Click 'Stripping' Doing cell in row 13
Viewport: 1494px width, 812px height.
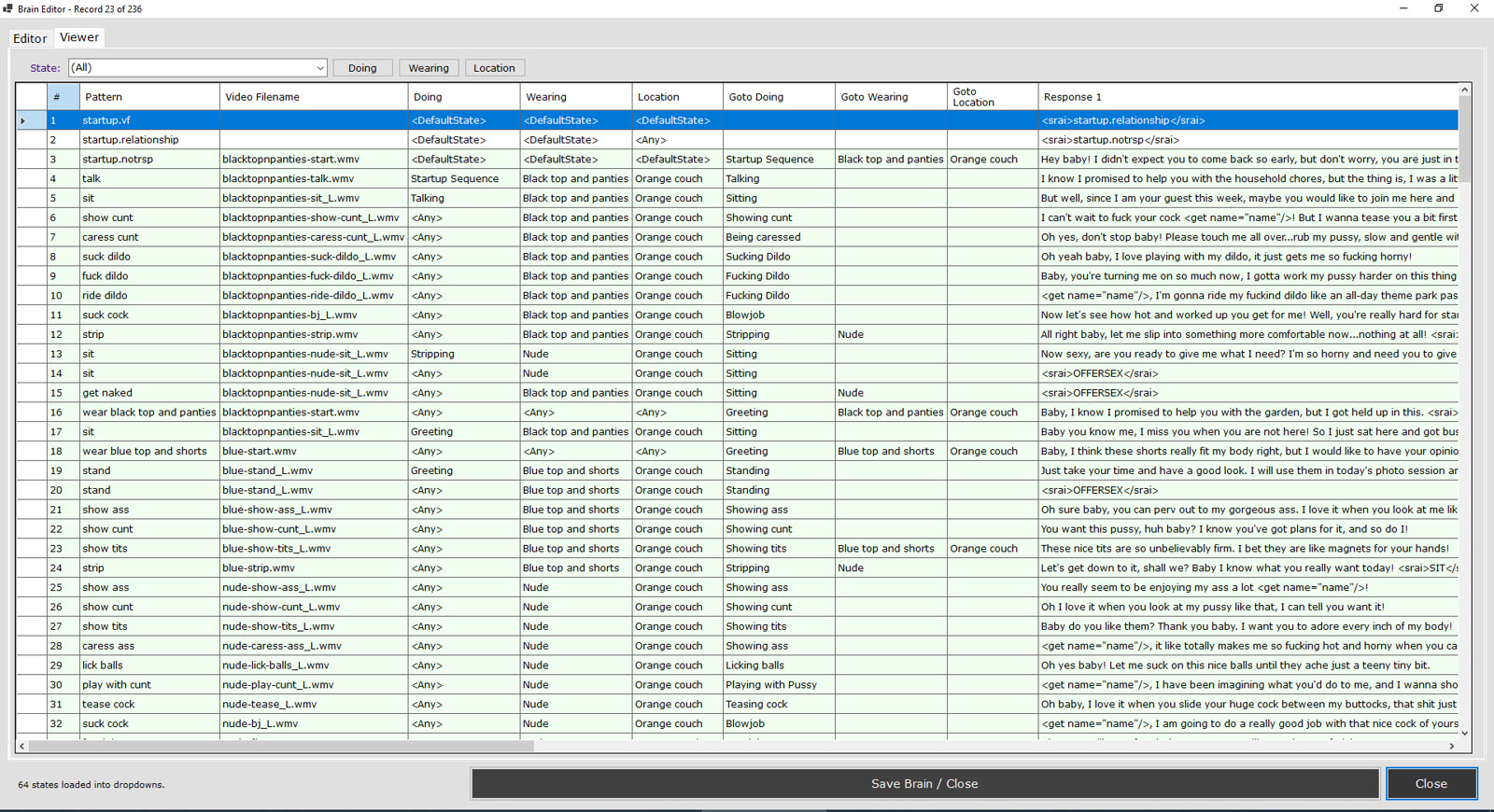(x=464, y=355)
